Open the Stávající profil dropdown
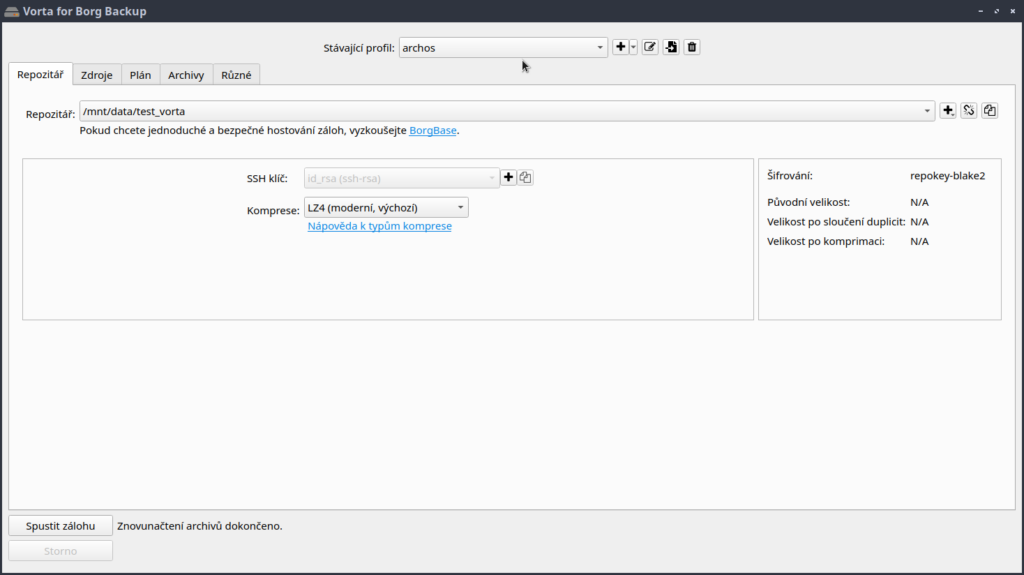1024x575 pixels. pos(503,48)
